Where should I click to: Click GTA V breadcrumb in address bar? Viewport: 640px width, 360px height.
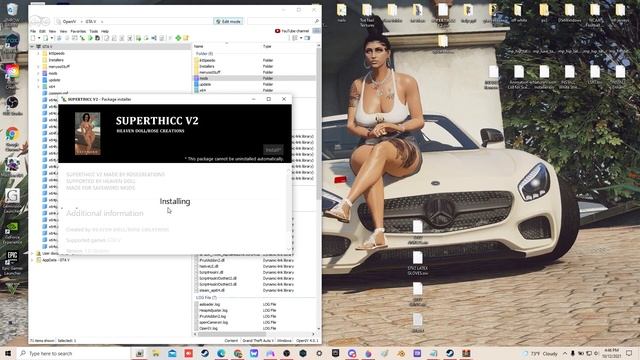91,21
